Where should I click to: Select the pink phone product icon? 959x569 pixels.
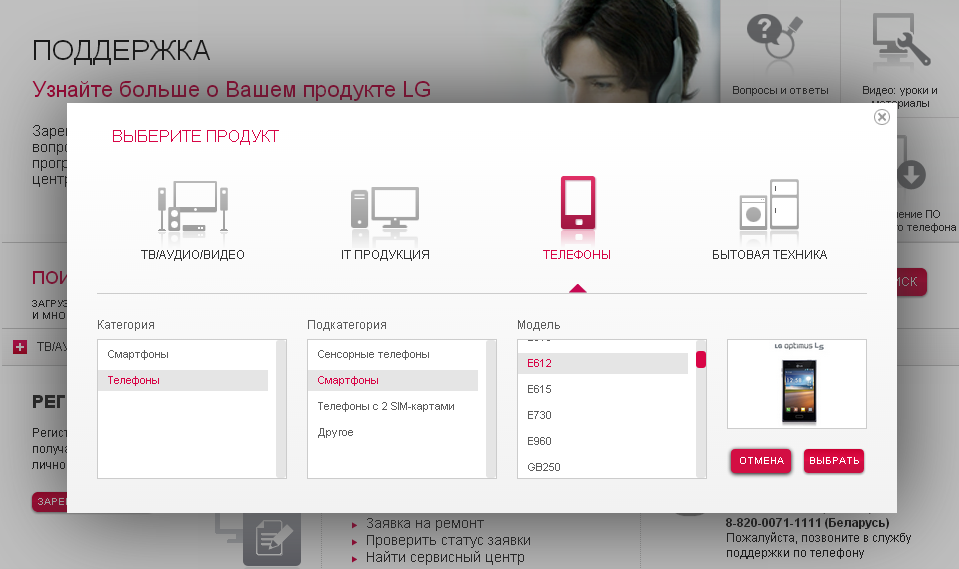click(578, 203)
